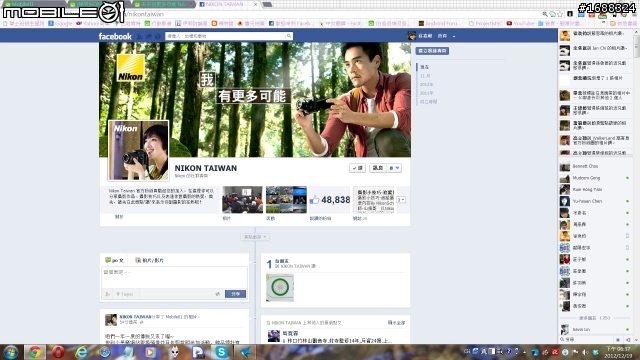Open chat with Kevin Lin

595,329
